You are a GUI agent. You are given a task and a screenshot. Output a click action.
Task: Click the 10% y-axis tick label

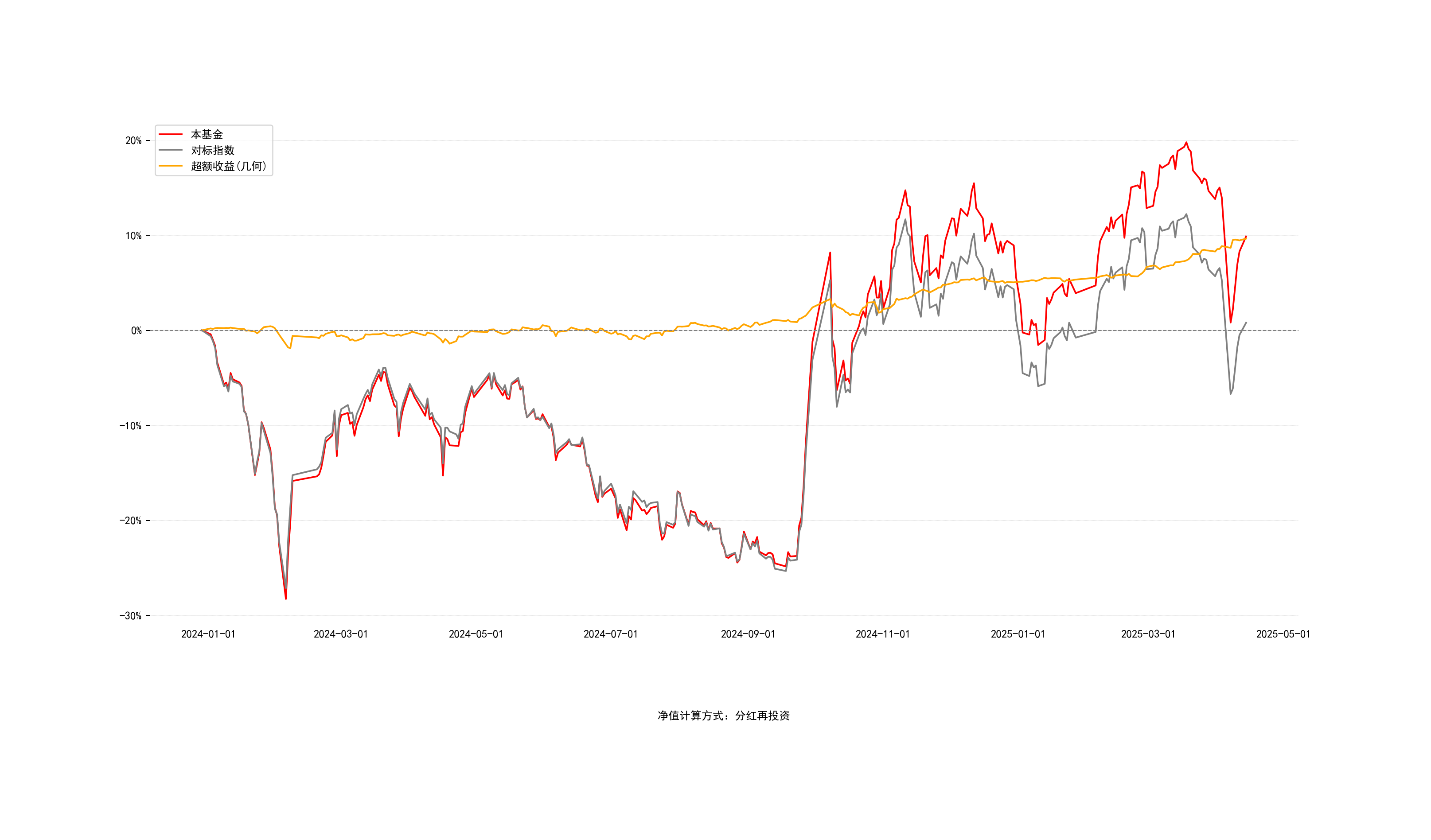pos(133,236)
